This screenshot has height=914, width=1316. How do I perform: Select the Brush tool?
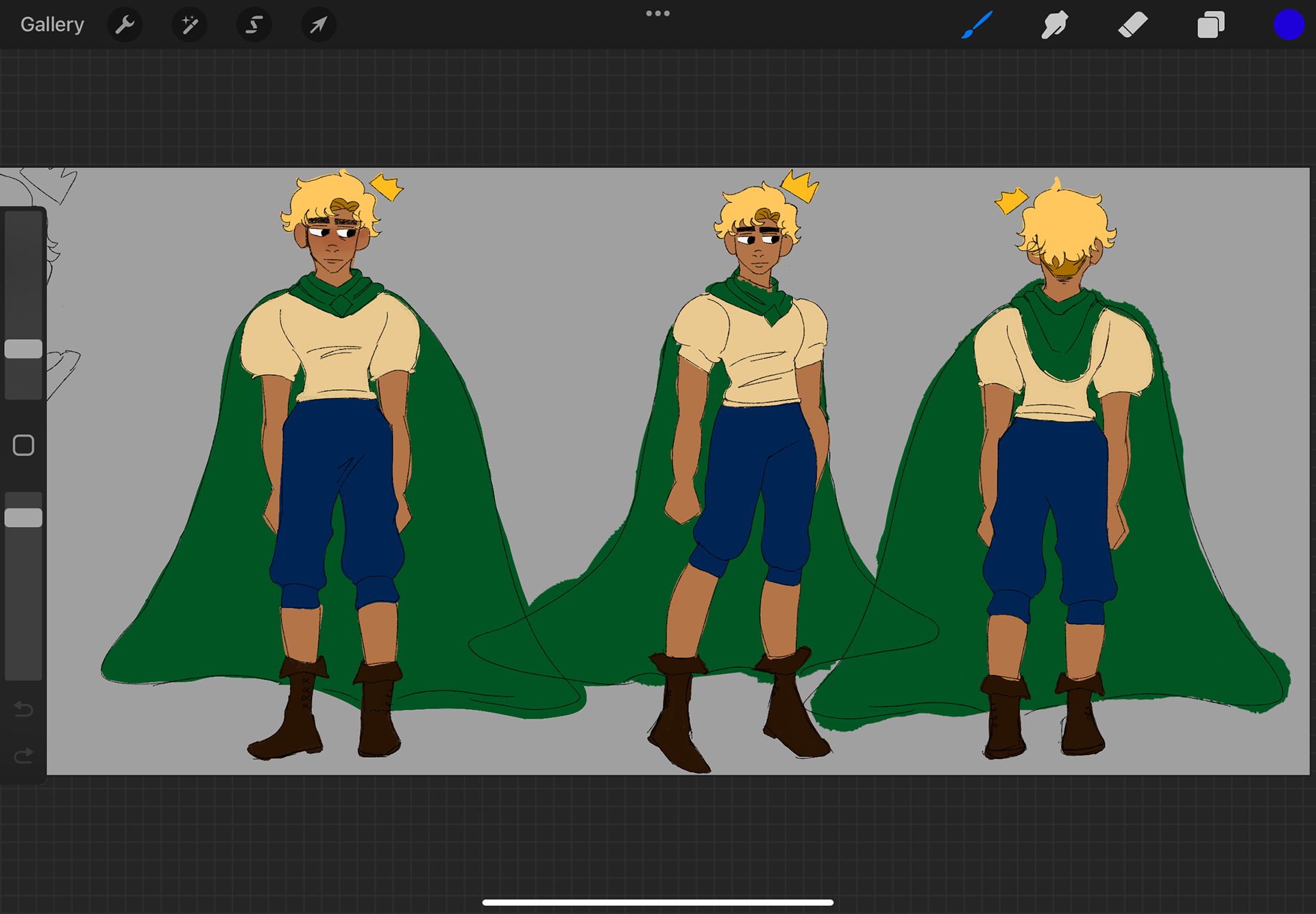tap(977, 25)
